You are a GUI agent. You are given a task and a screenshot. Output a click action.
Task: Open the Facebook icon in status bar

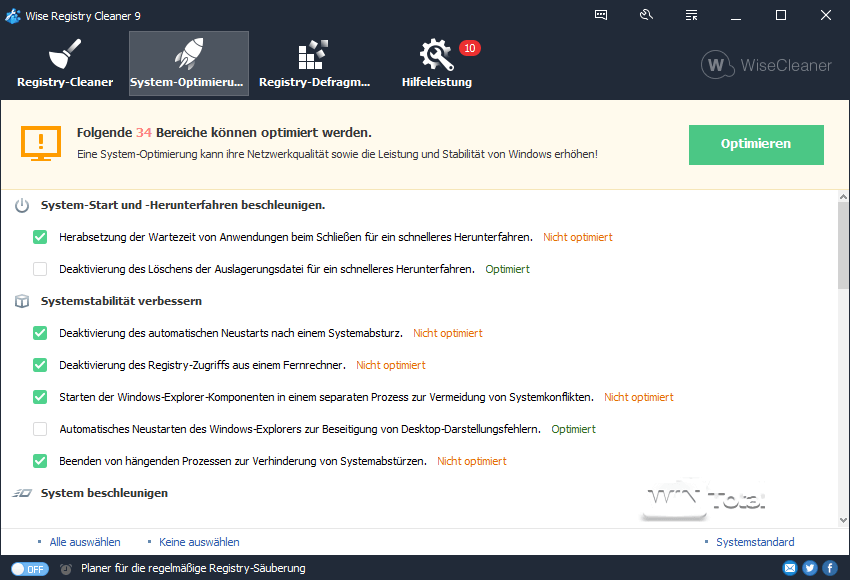[830, 568]
